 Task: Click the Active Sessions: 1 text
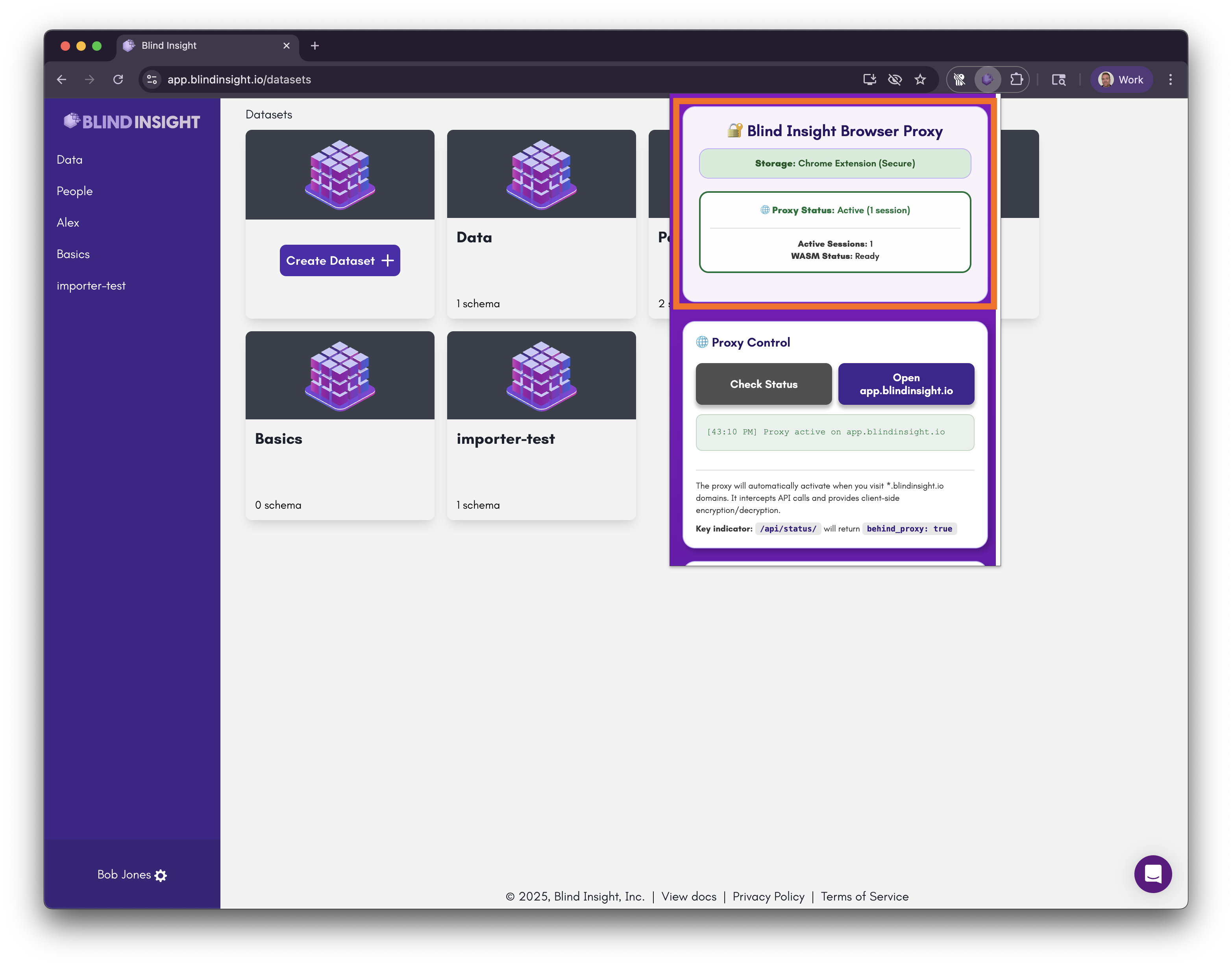tap(835, 244)
